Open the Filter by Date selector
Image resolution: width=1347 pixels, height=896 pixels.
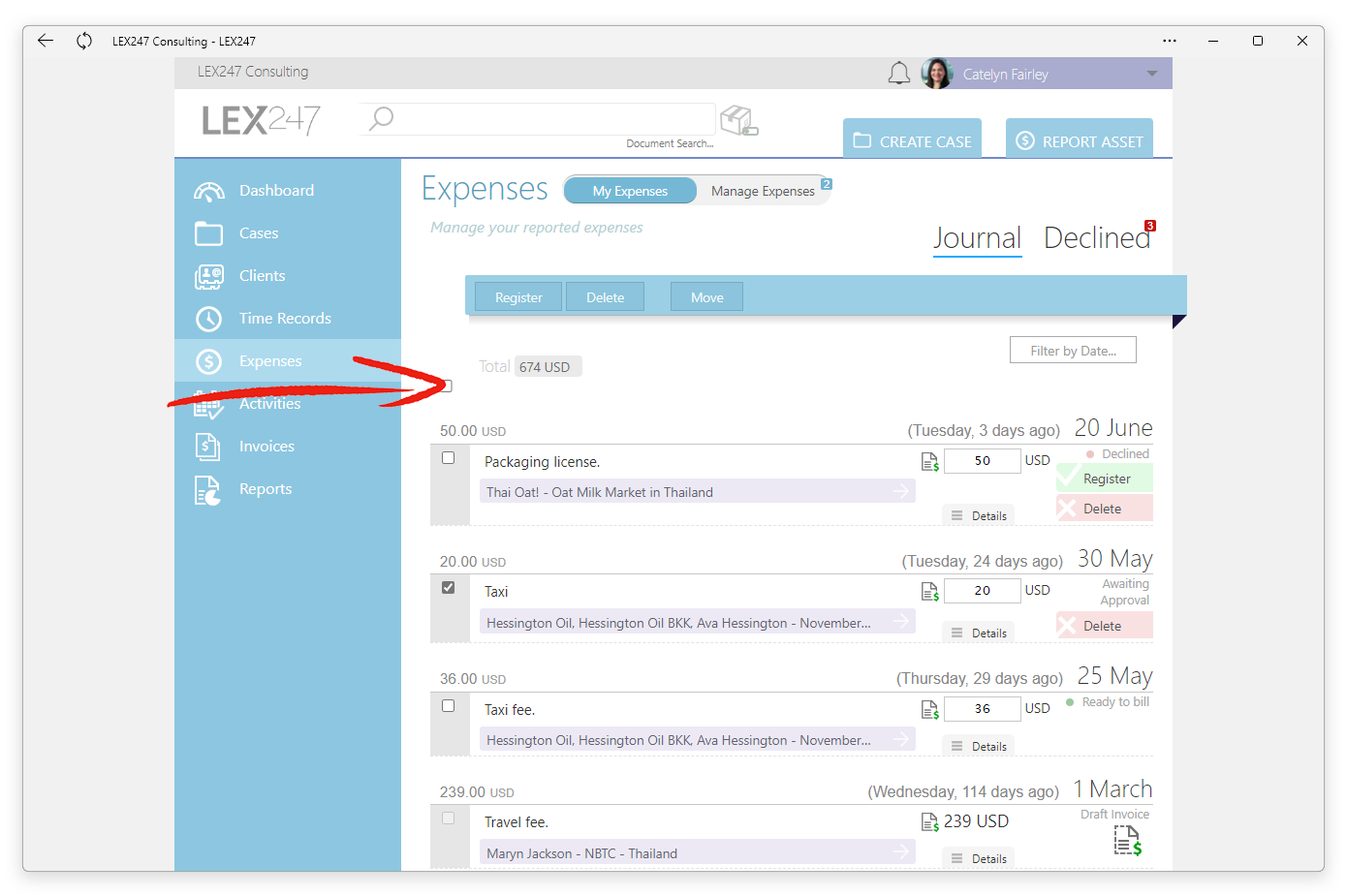pos(1073,351)
